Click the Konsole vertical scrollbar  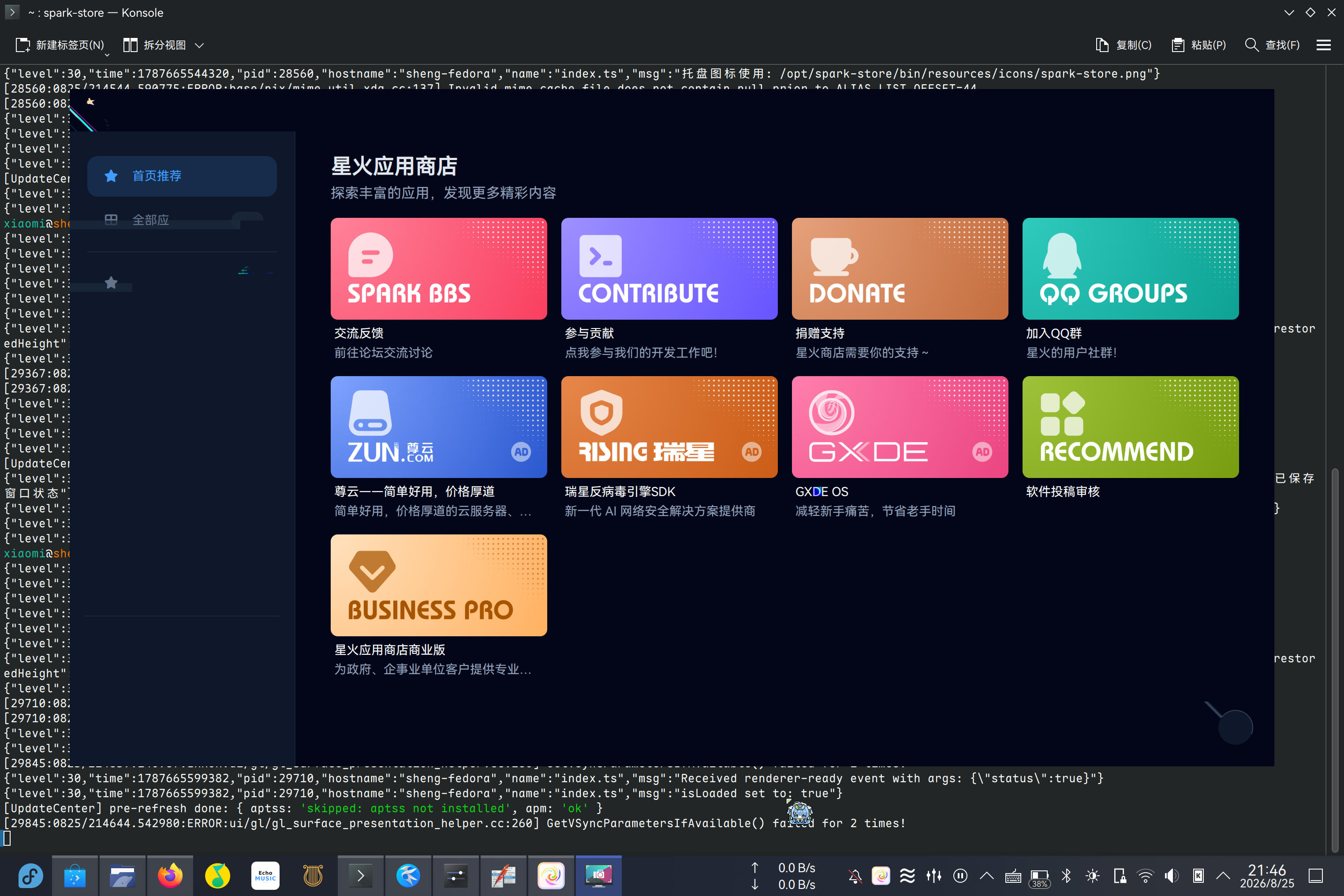[1335, 660]
